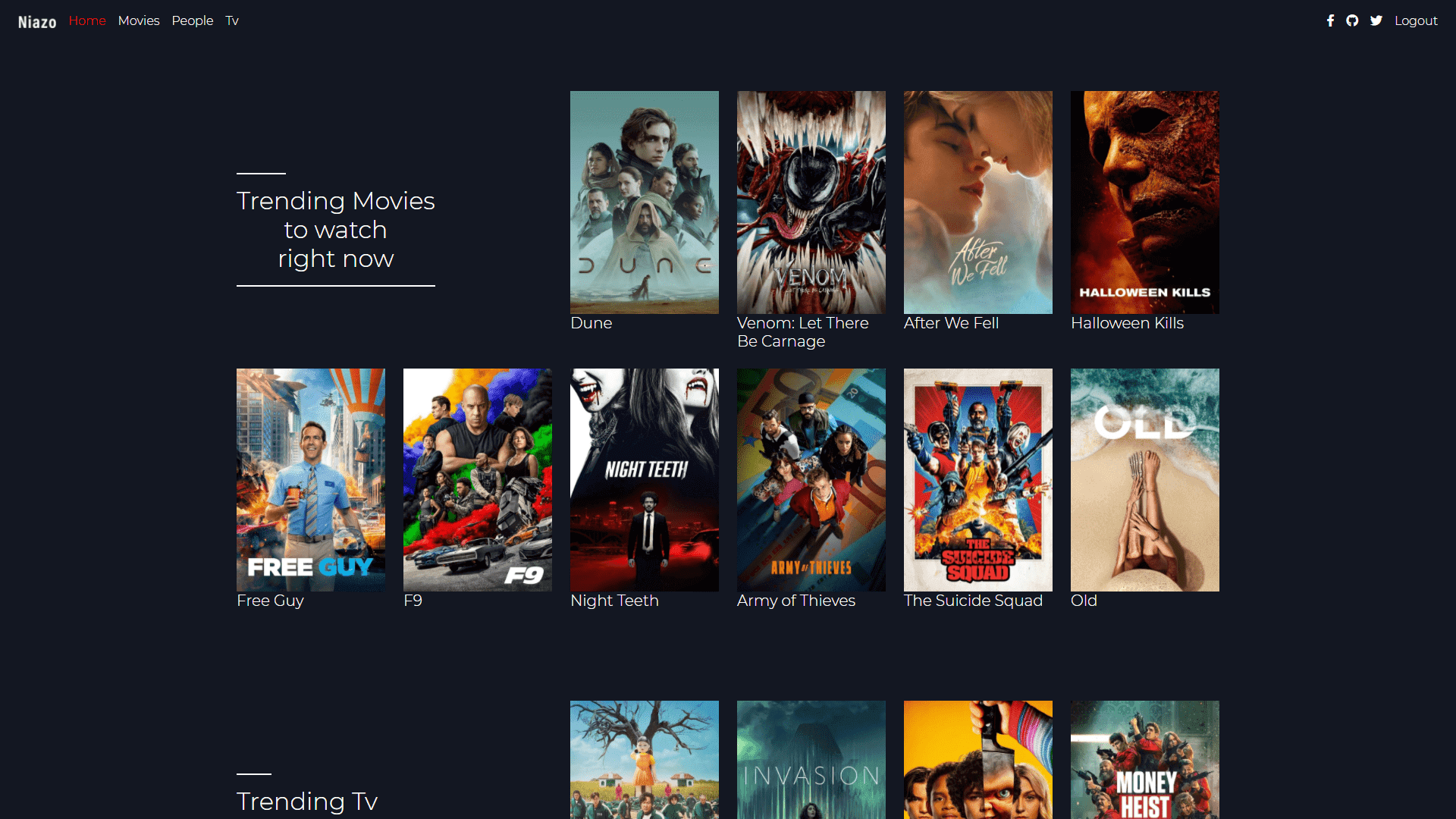Open The Suicide Squad title link

pos(973,601)
